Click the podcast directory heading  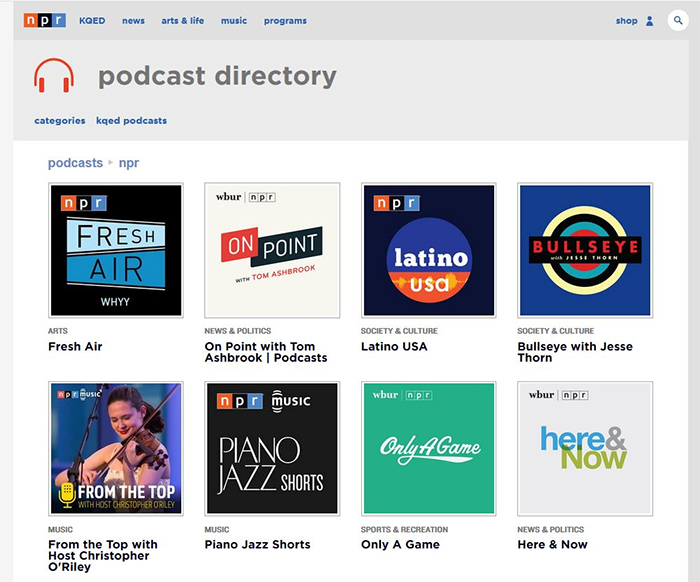(217, 76)
